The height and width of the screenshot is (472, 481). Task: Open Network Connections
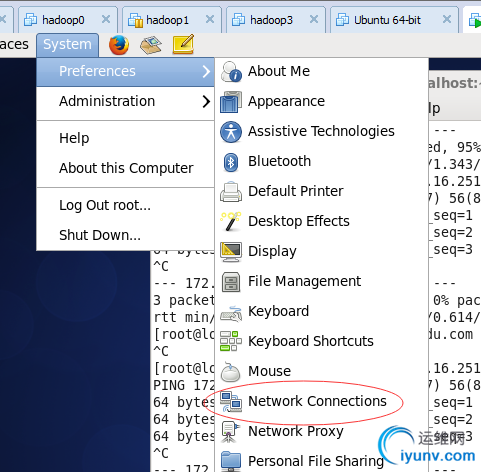321,401
